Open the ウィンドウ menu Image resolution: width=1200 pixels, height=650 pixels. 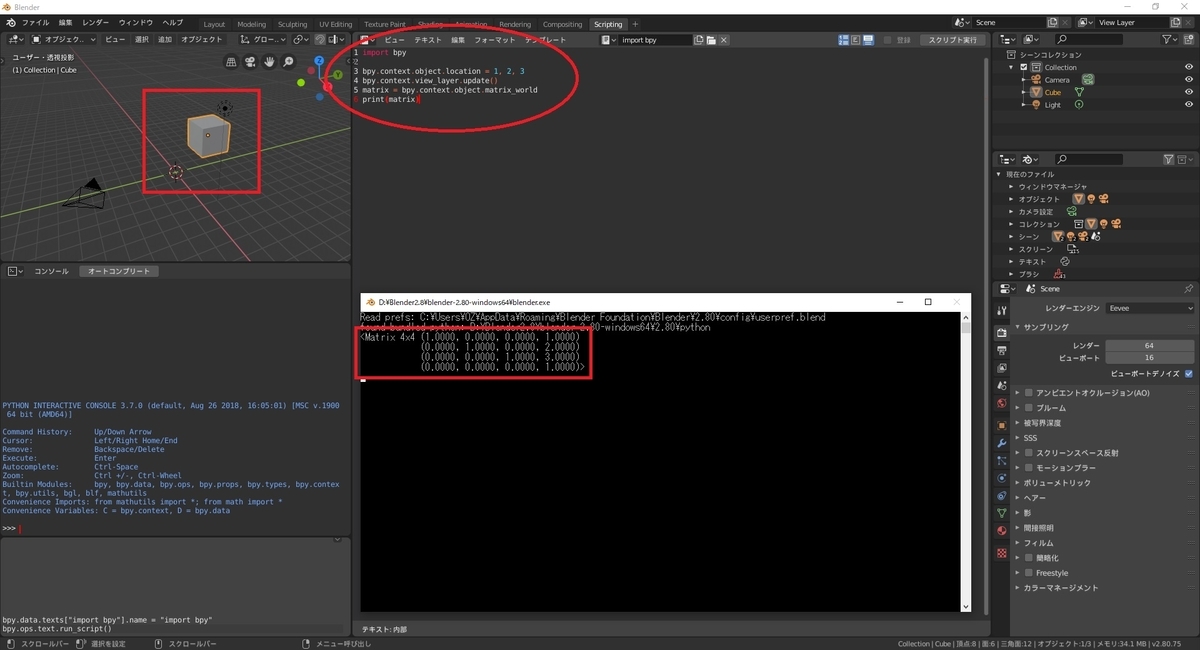[136, 22]
